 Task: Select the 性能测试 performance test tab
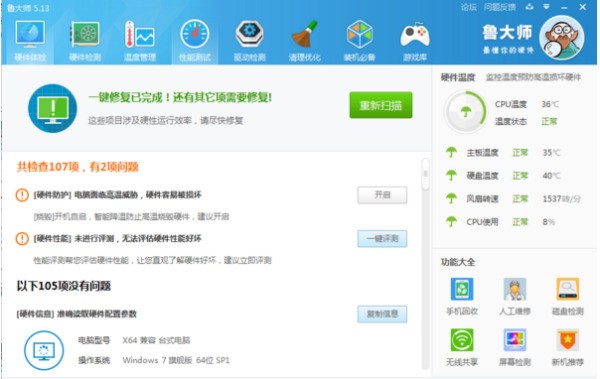point(195,41)
